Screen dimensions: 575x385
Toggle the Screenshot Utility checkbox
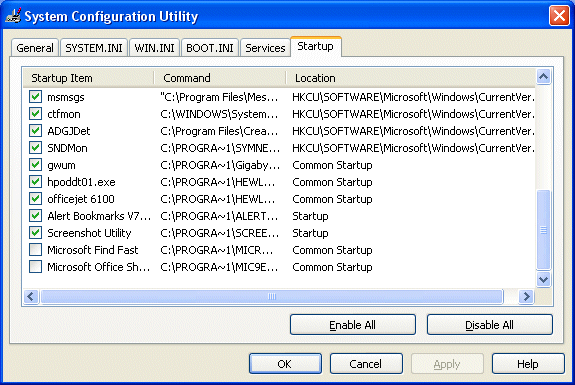[x=36, y=232]
